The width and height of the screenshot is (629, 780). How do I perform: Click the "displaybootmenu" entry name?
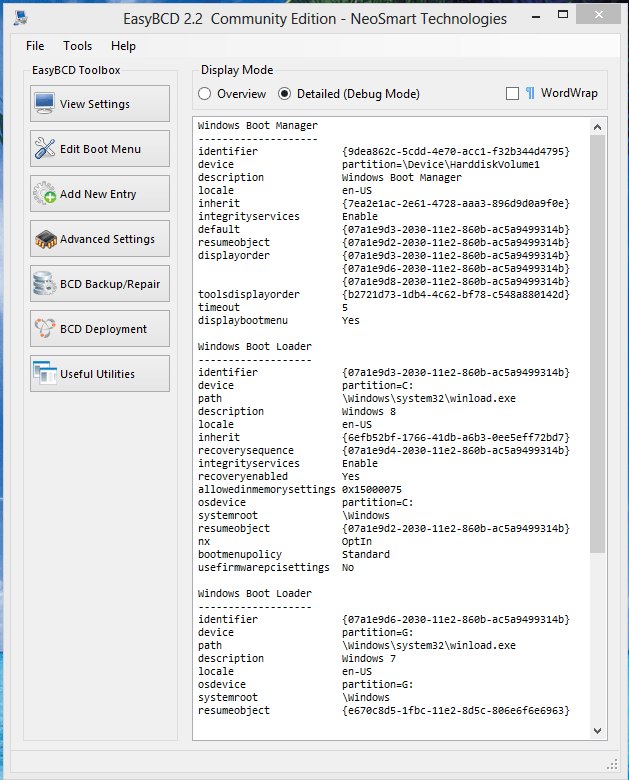pyautogui.click(x=242, y=320)
